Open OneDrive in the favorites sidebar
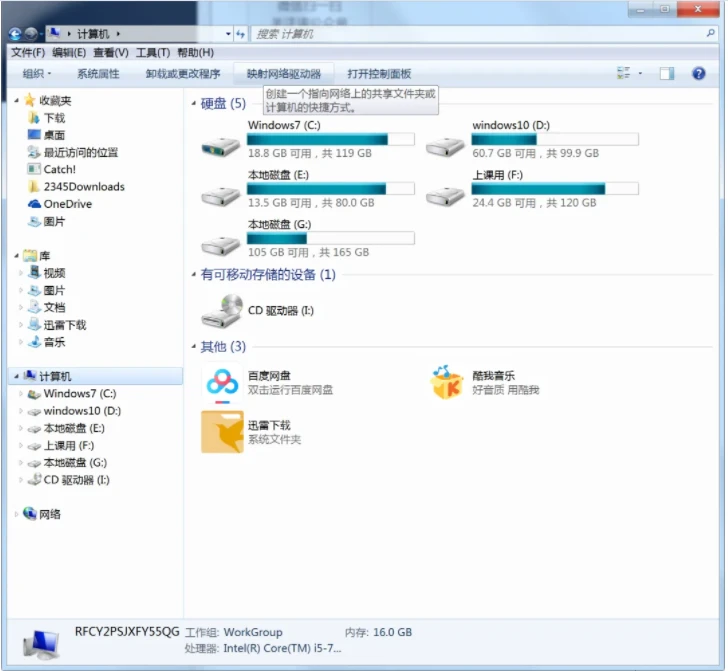The width and height of the screenshot is (728, 671). coord(66,204)
